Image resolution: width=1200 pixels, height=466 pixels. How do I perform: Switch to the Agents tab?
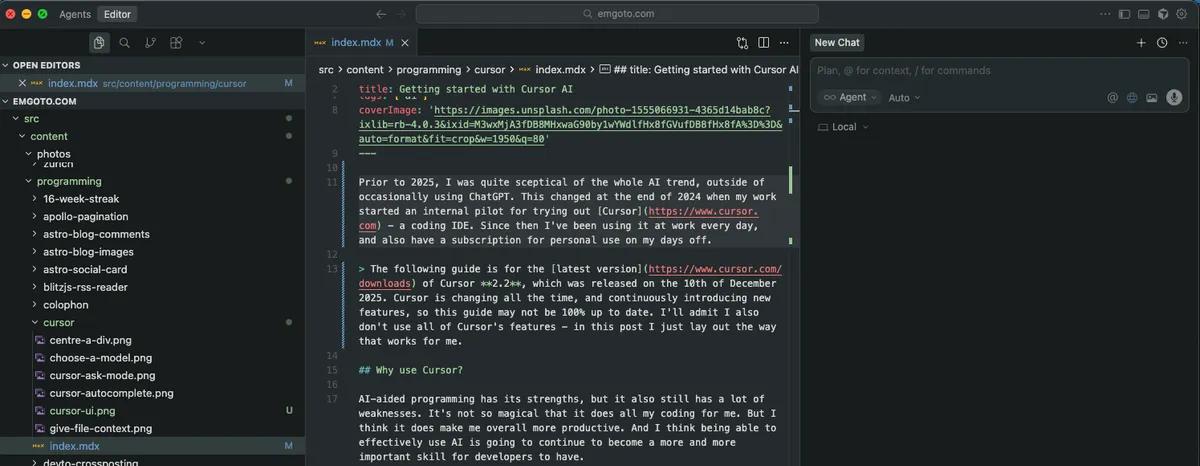coord(75,14)
